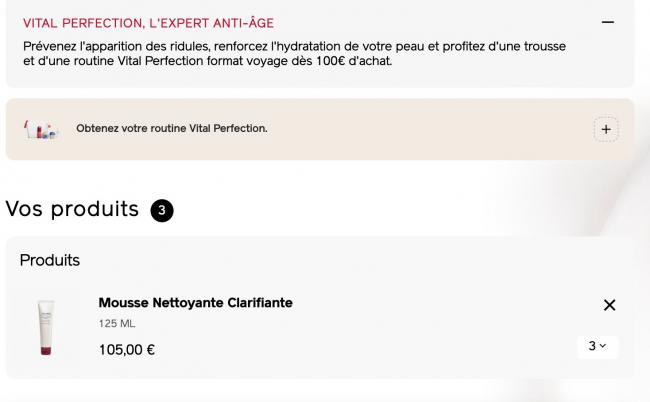The height and width of the screenshot is (402, 650).
Task: Click the 'Vos produits' heading
Action: tap(72, 209)
